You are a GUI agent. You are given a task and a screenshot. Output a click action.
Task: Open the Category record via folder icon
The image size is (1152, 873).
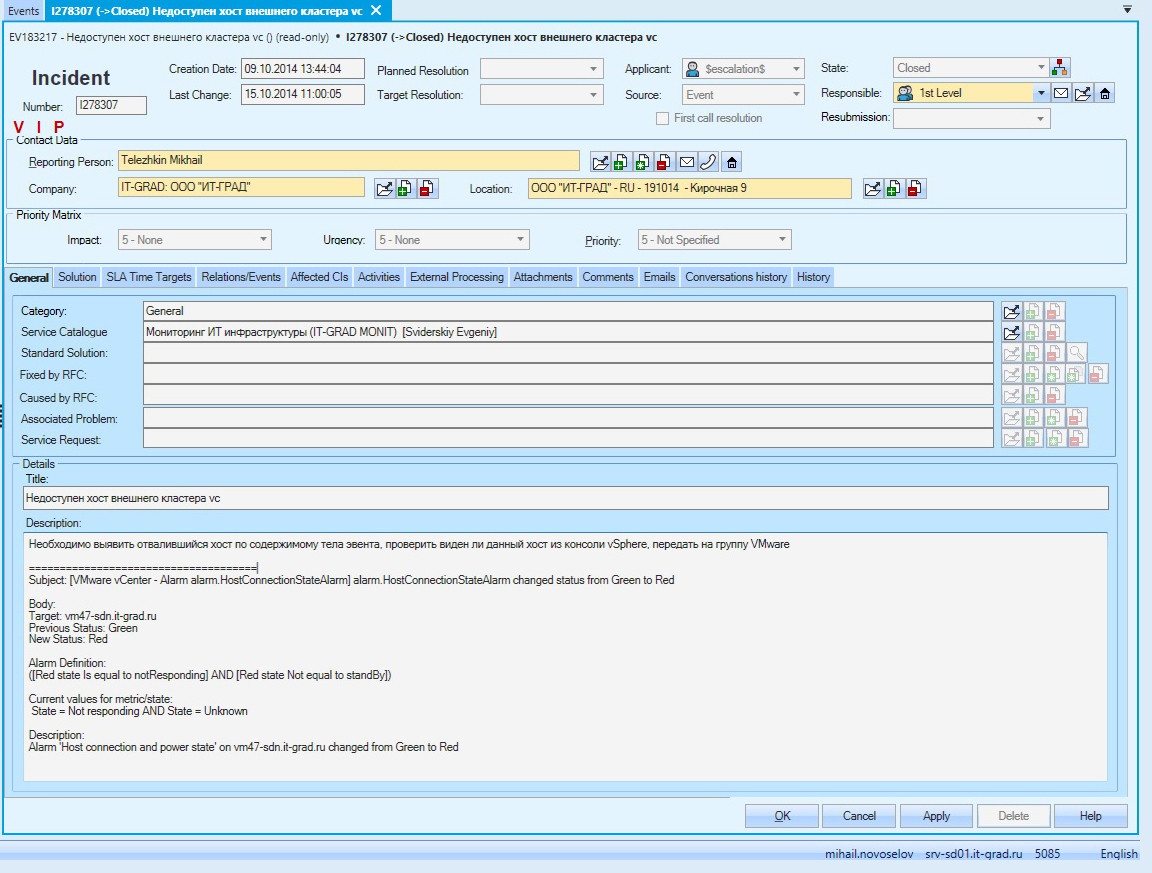[x=1012, y=311]
